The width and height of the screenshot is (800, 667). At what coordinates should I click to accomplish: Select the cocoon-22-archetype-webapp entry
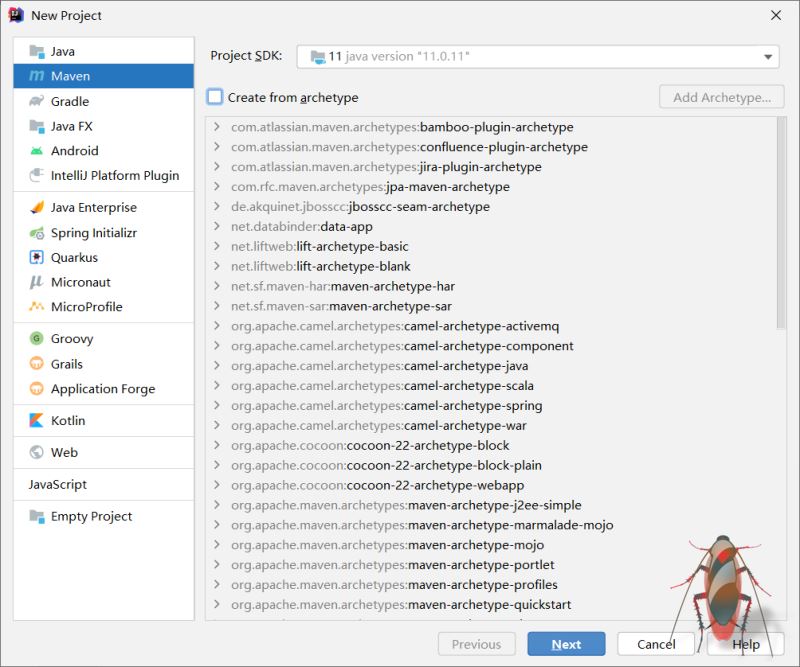[370, 485]
